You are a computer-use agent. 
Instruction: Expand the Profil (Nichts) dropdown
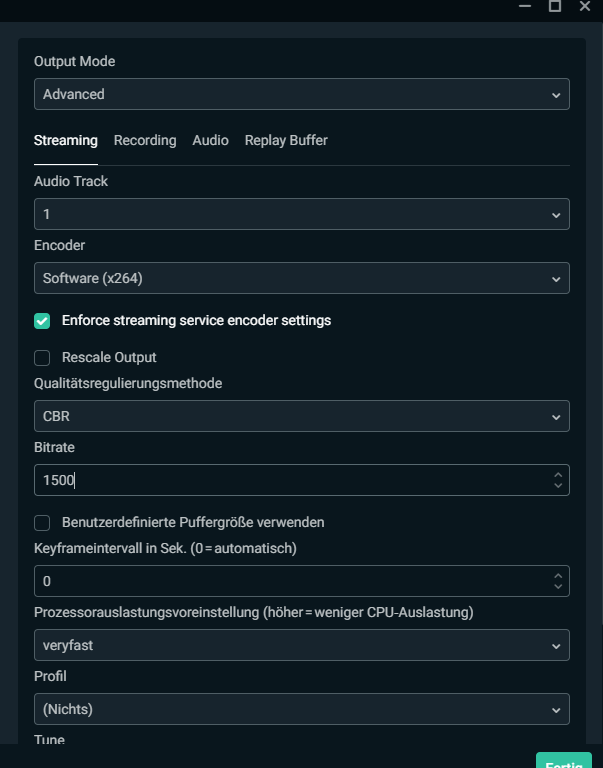click(301, 709)
